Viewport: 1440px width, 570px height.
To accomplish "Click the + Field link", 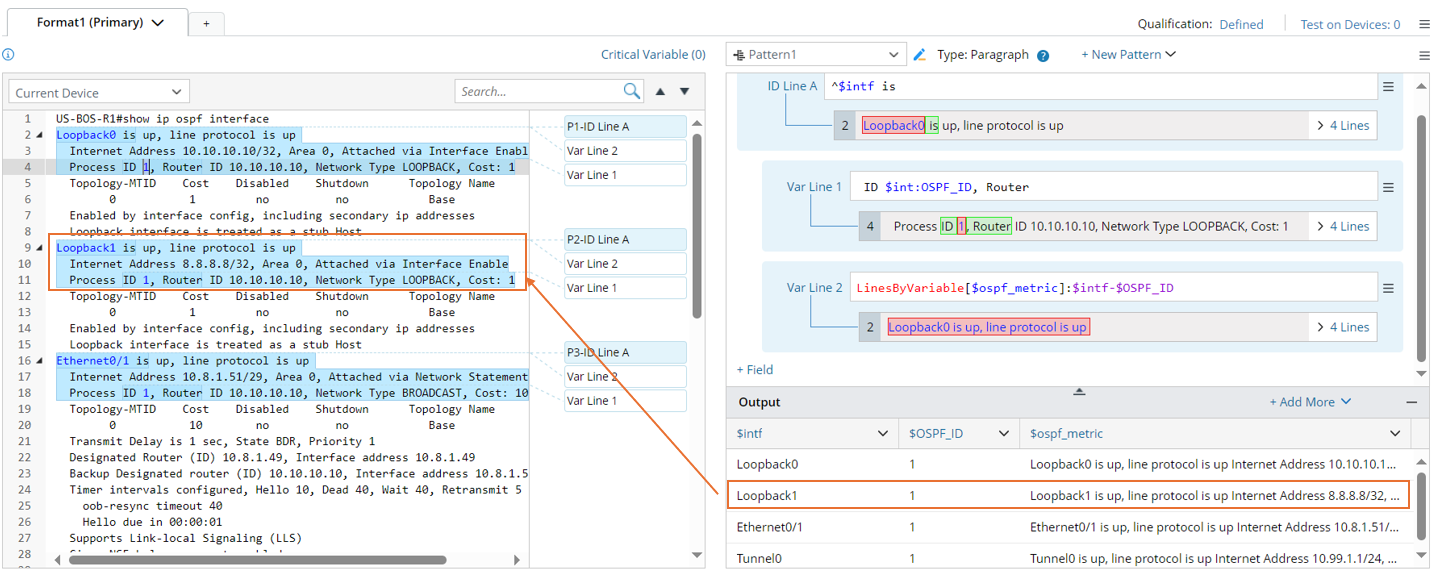I will 755,370.
